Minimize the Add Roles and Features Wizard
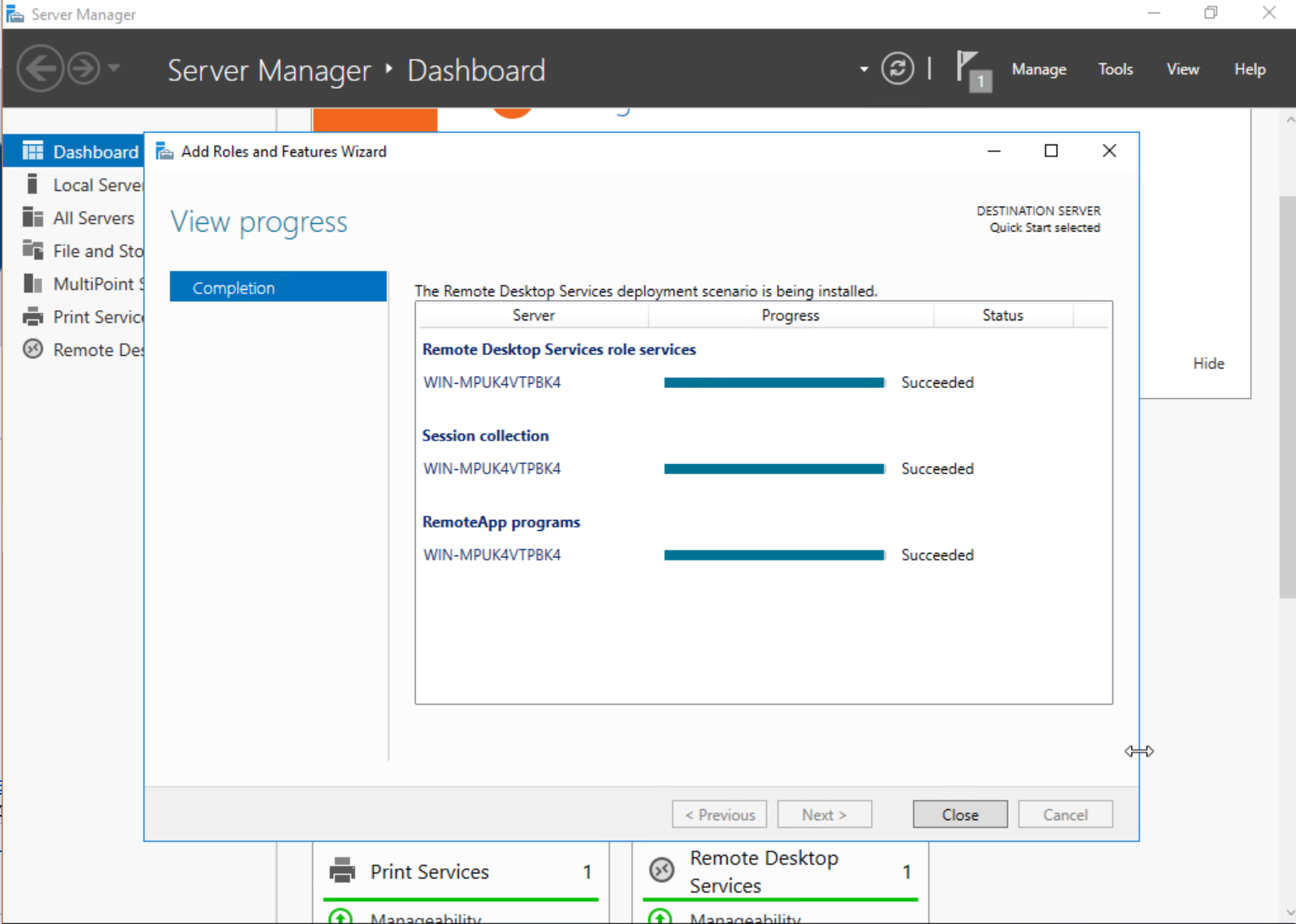Screen dimensions: 1296x924 pos(994,150)
